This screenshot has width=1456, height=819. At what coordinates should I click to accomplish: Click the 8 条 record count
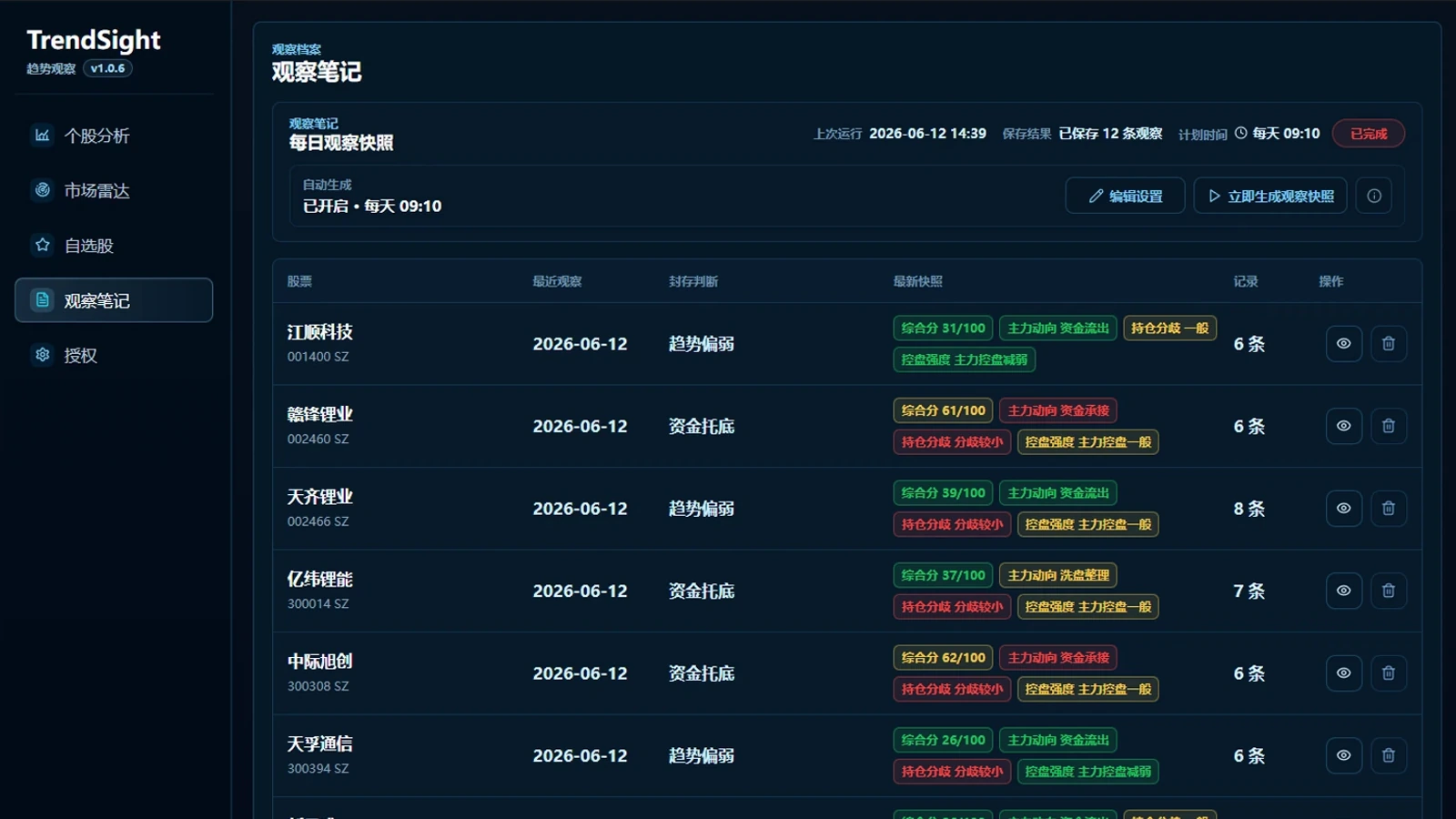tap(1249, 509)
